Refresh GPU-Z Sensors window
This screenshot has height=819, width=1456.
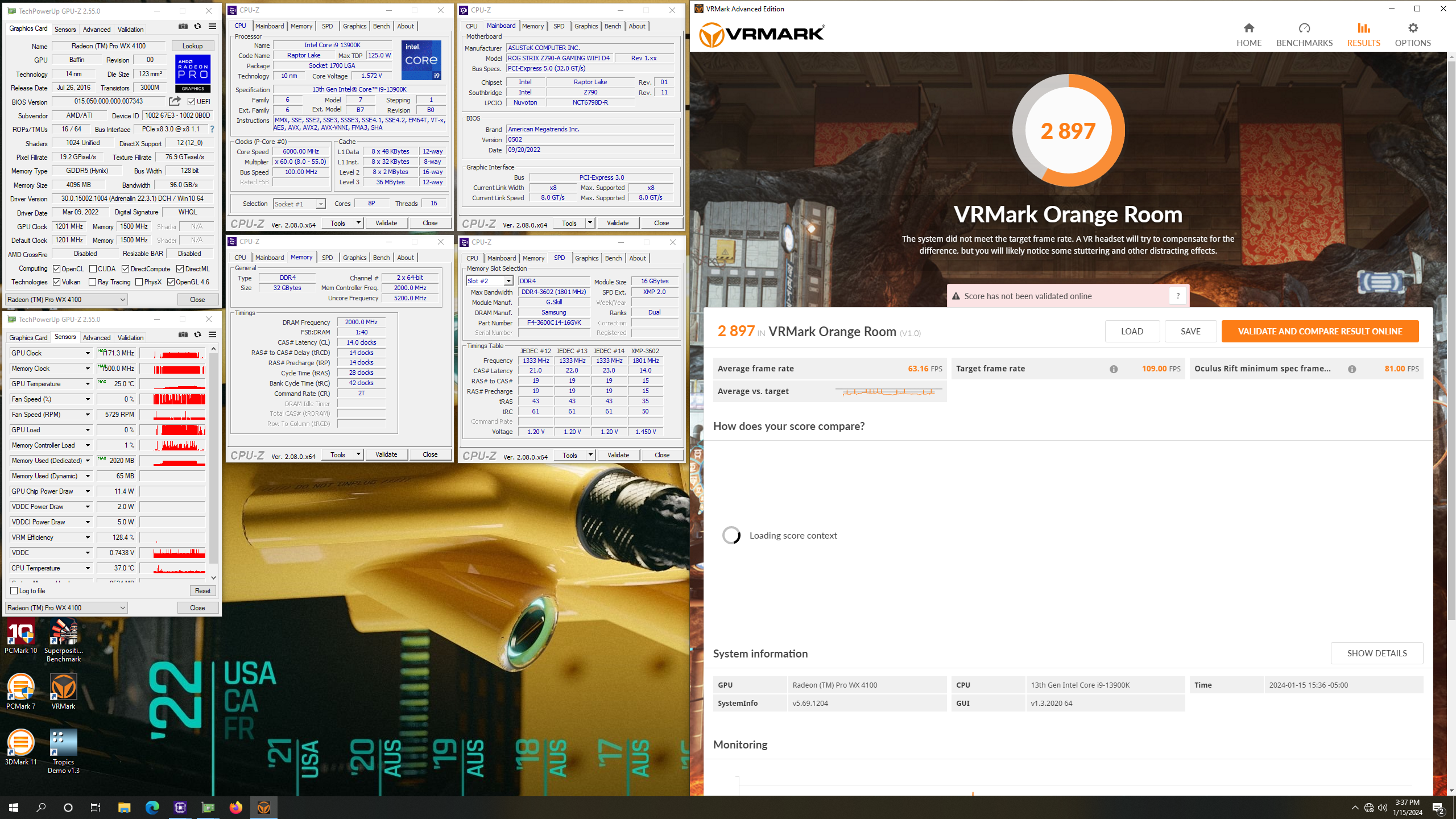click(x=197, y=334)
